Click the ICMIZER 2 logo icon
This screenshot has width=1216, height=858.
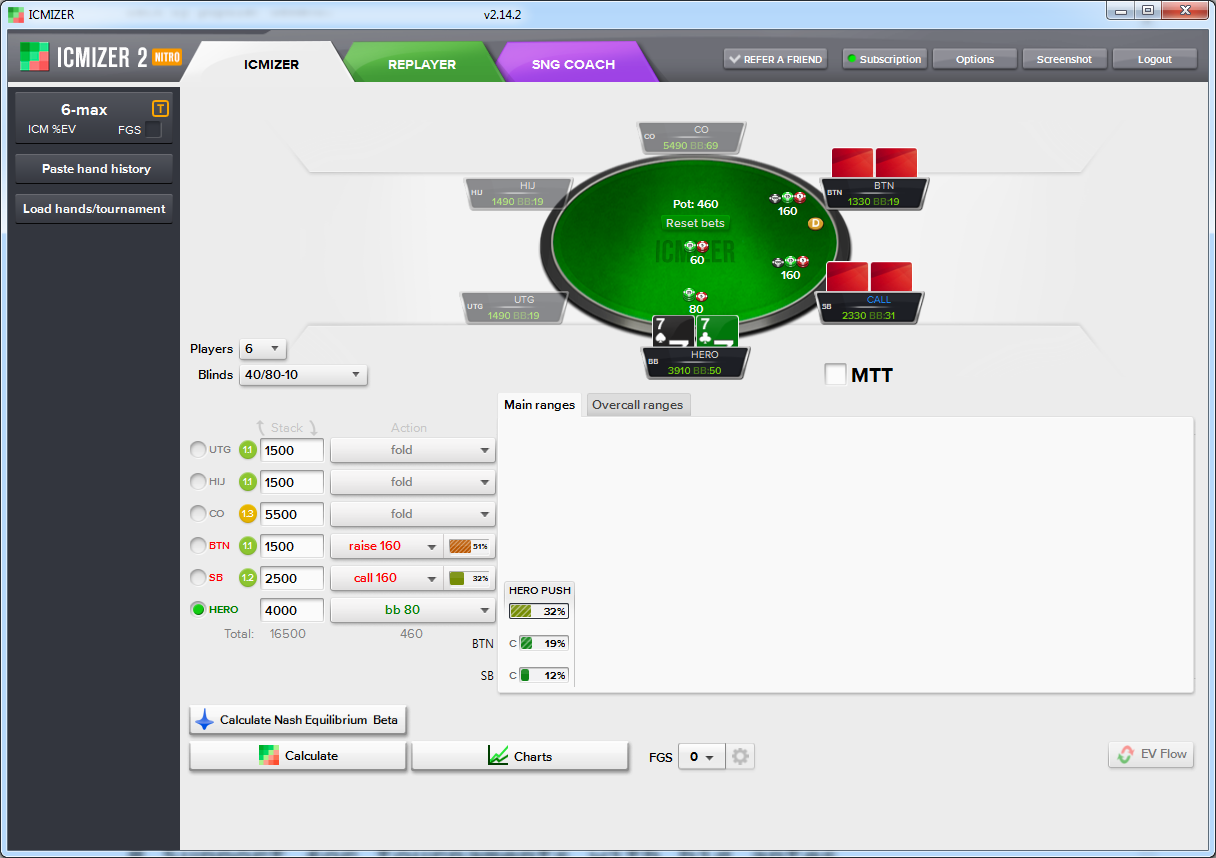[x=34, y=56]
